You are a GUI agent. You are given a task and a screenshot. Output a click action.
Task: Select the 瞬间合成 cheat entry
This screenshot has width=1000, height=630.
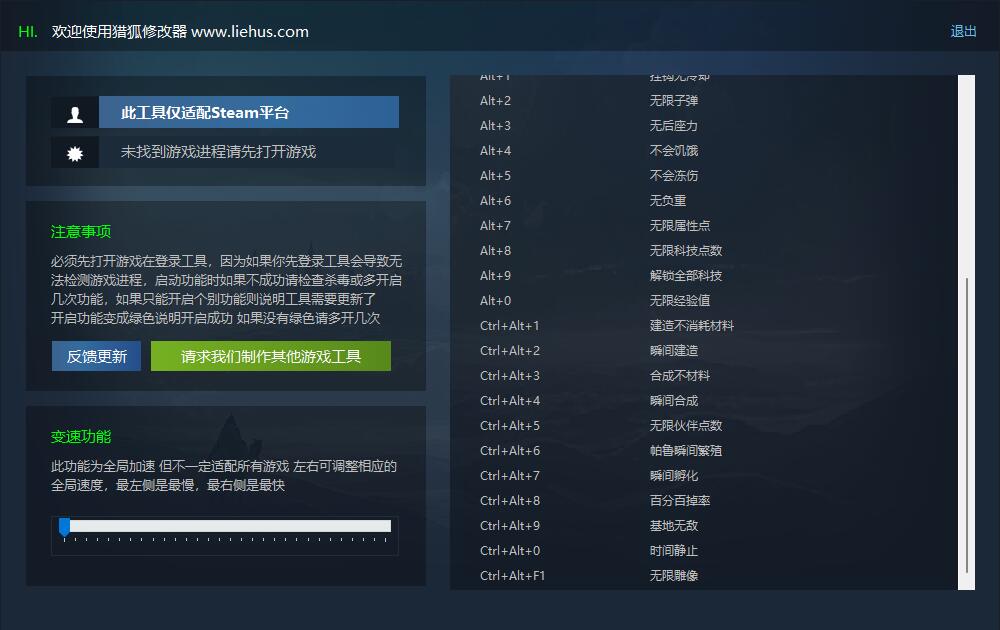(673, 400)
